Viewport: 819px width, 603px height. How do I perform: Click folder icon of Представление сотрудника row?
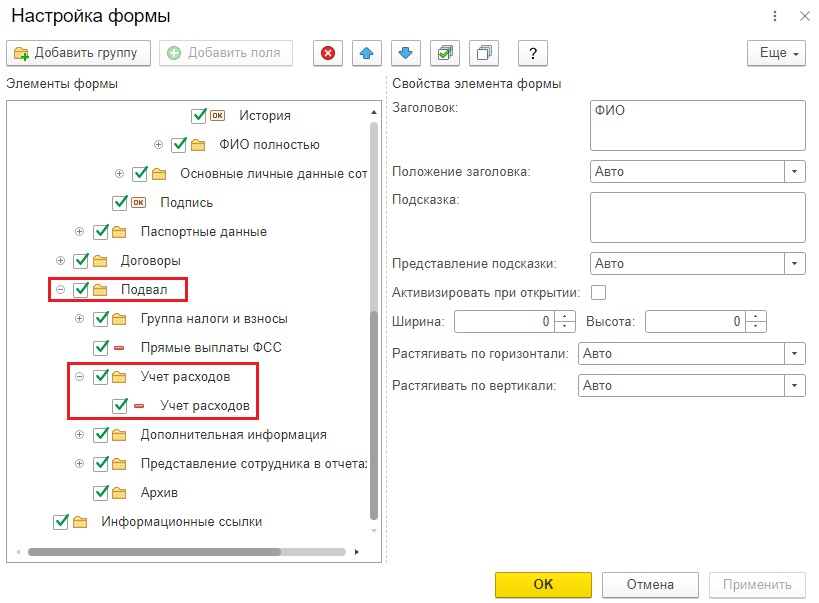[x=119, y=463]
